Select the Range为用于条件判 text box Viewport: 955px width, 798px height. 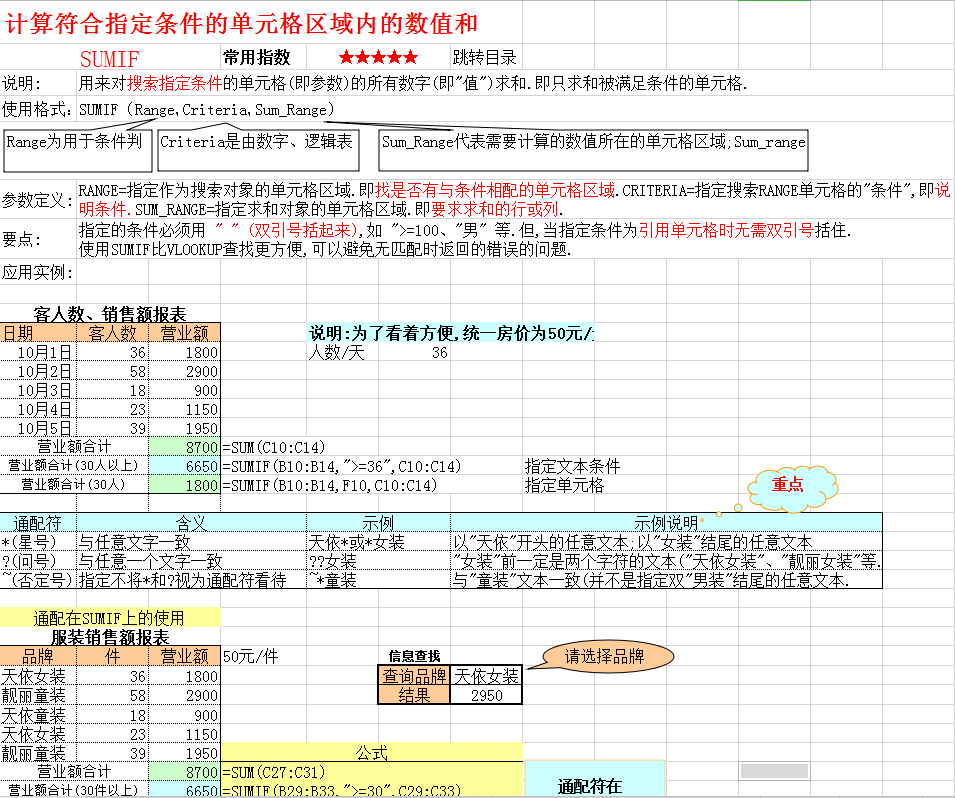click(78, 150)
